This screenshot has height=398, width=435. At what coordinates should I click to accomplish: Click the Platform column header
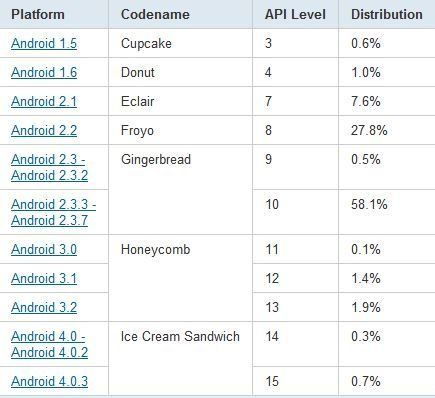(38, 14)
